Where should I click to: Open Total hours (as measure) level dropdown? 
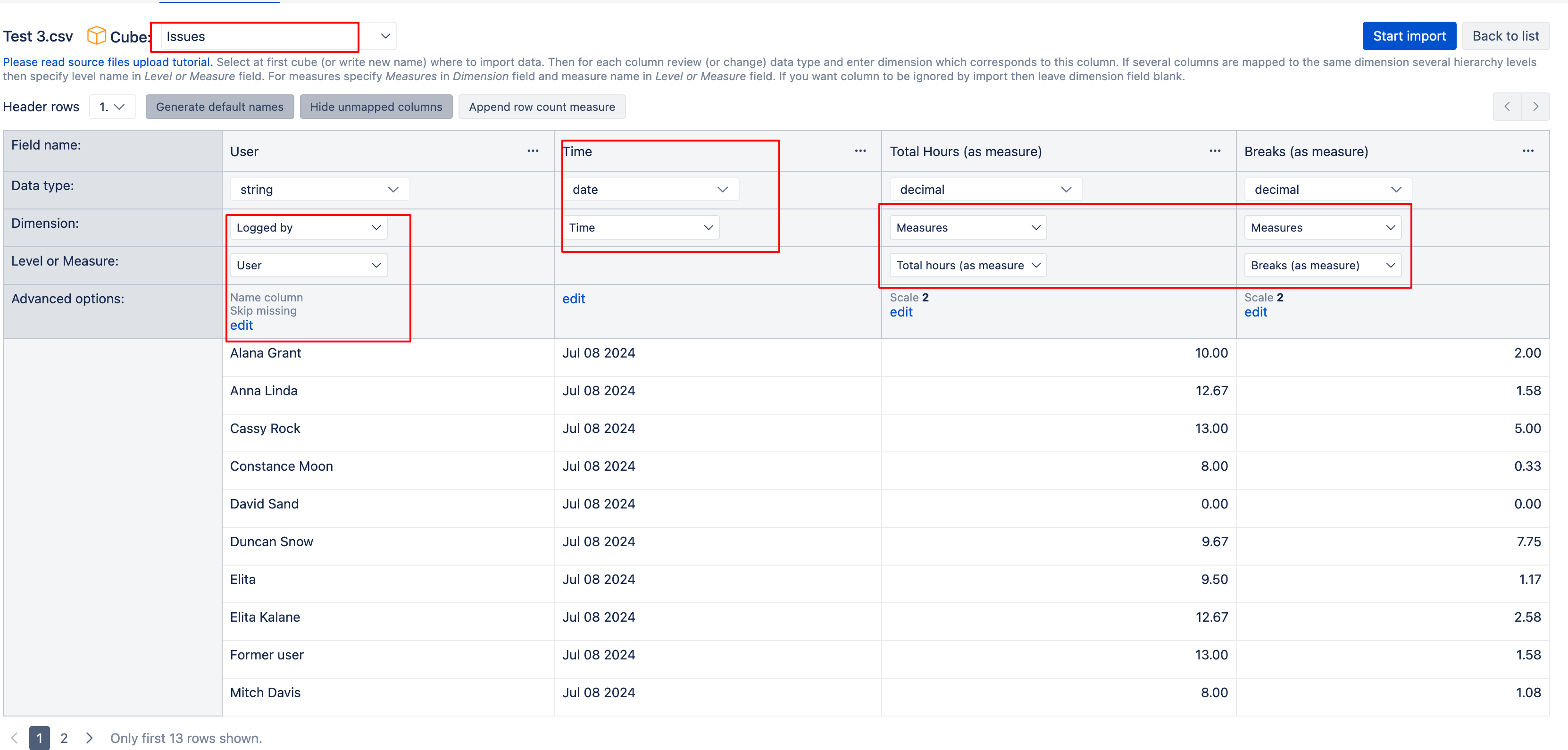(x=968, y=265)
